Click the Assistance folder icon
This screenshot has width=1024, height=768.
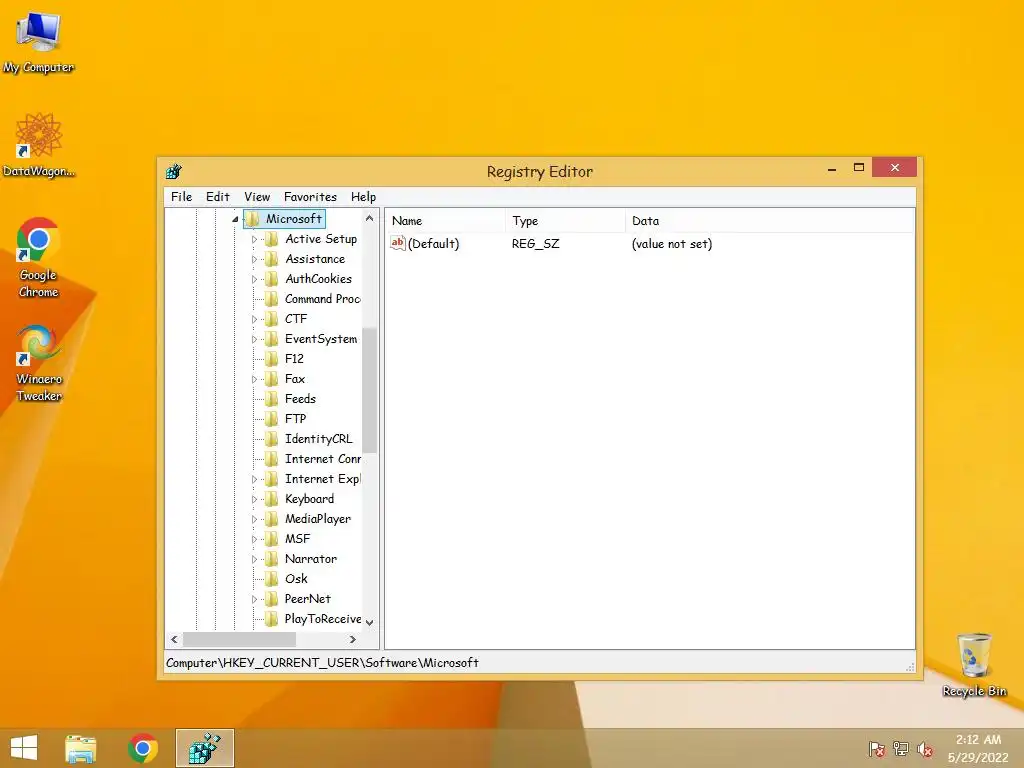pyautogui.click(x=272, y=259)
